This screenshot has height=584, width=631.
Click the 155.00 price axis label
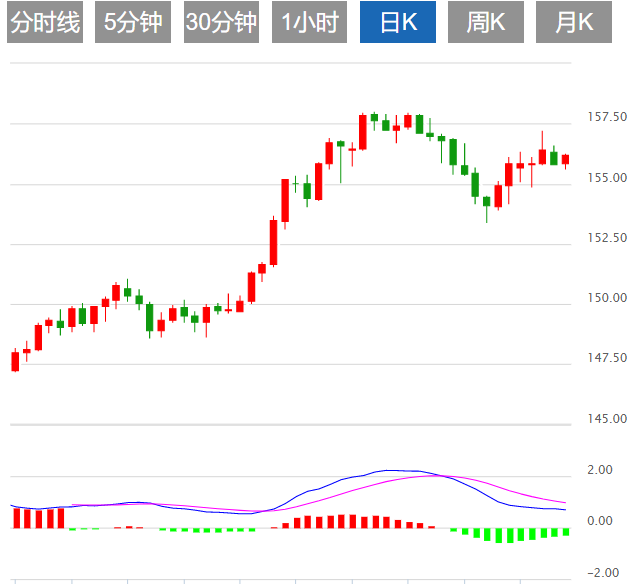607,177
